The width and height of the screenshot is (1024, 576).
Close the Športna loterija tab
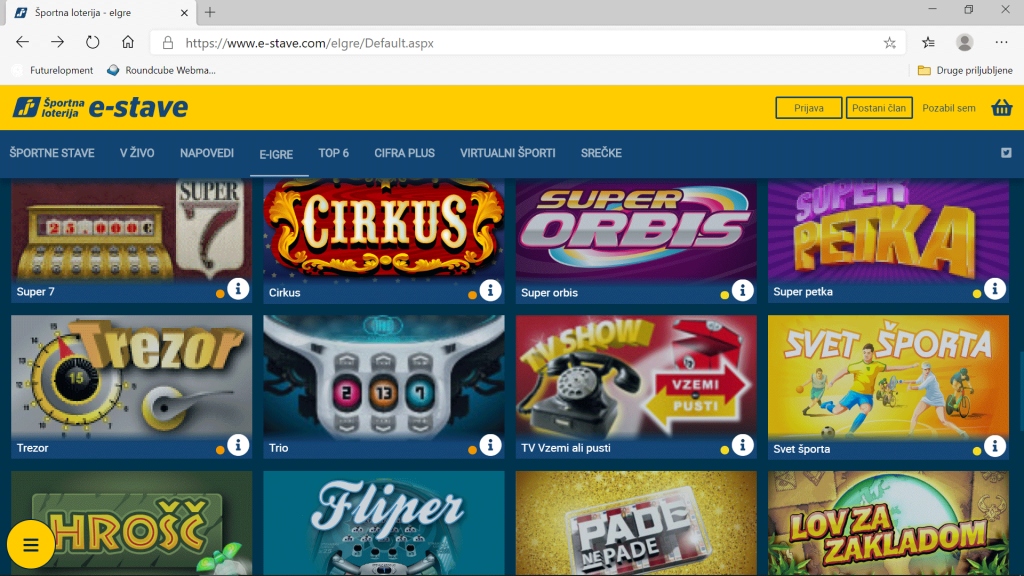(184, 12)
